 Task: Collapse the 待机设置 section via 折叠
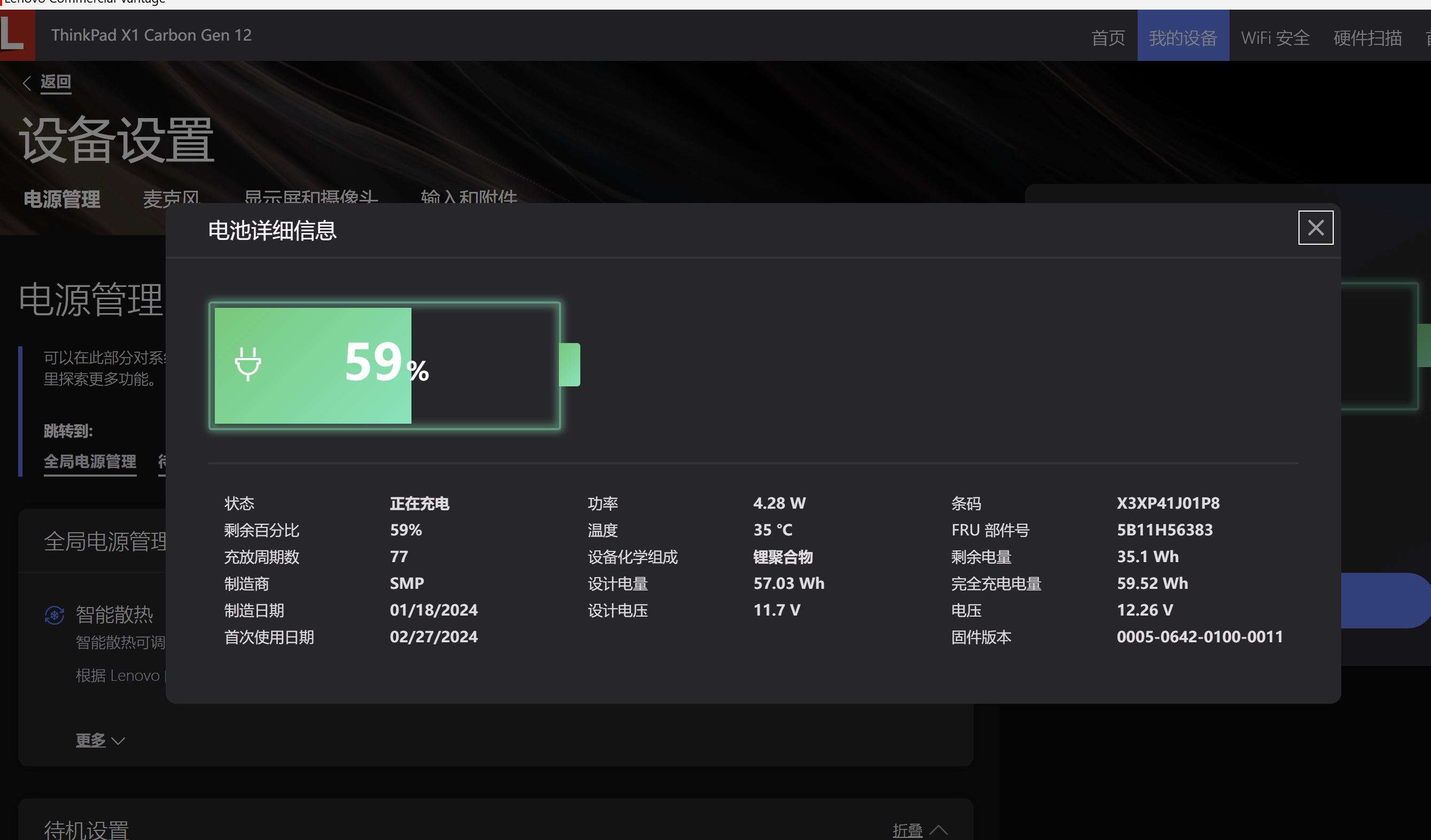(x=920, y=830)
